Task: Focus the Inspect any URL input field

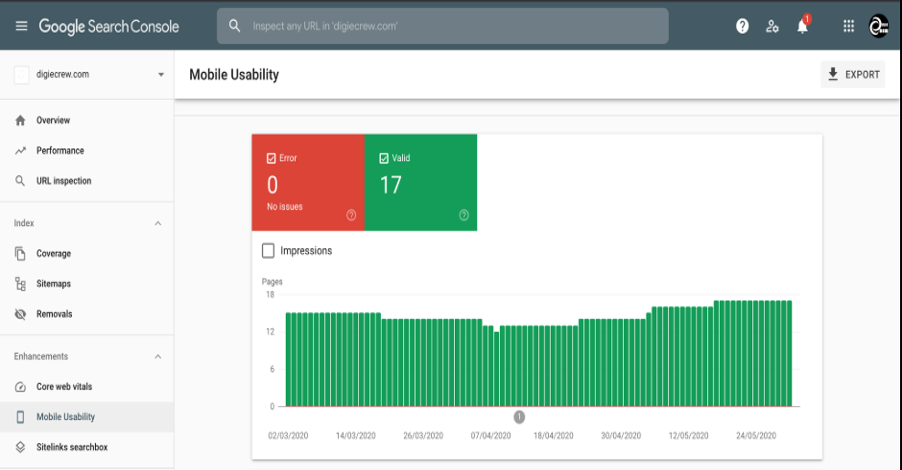Action: (x=442, y=26)
